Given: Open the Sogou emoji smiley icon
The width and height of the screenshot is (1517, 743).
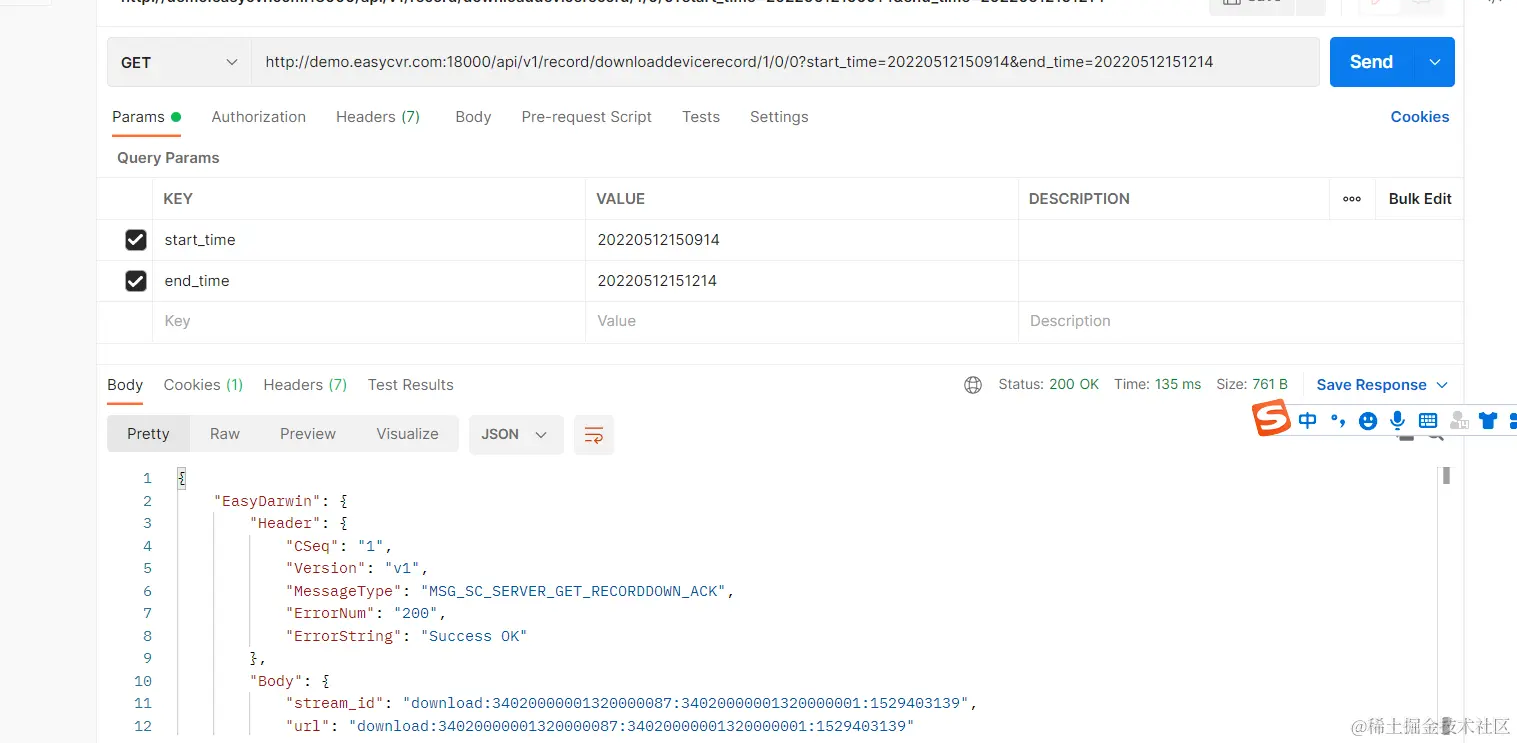Looking at the screenshot, I should (x=1368, y=421).
